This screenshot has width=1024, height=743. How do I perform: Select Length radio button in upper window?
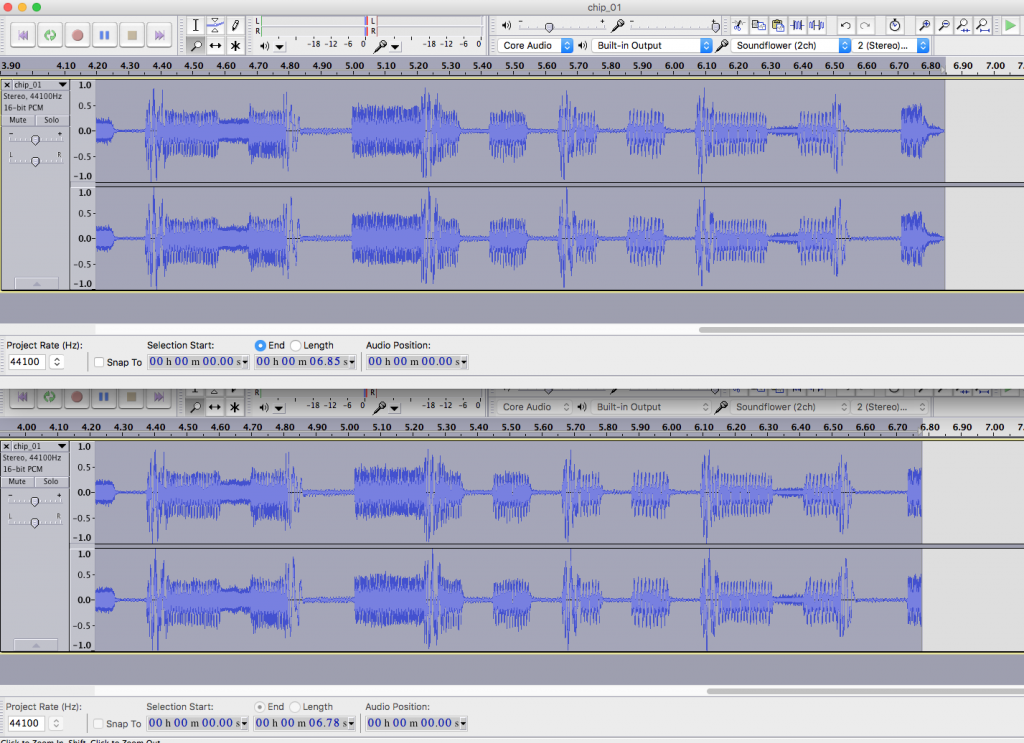pos(295,345)
